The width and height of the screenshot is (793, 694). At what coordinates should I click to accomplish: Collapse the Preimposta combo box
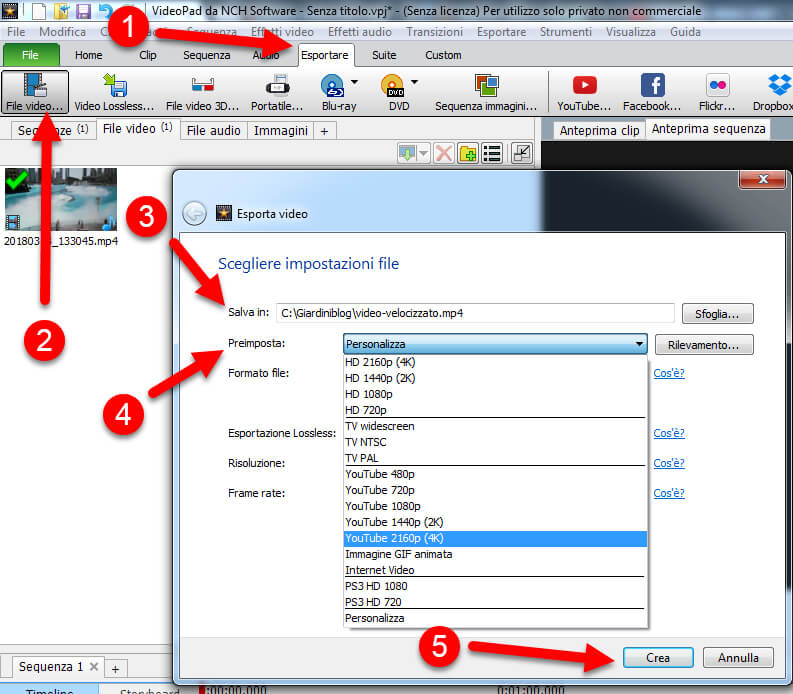click(639, 344)
